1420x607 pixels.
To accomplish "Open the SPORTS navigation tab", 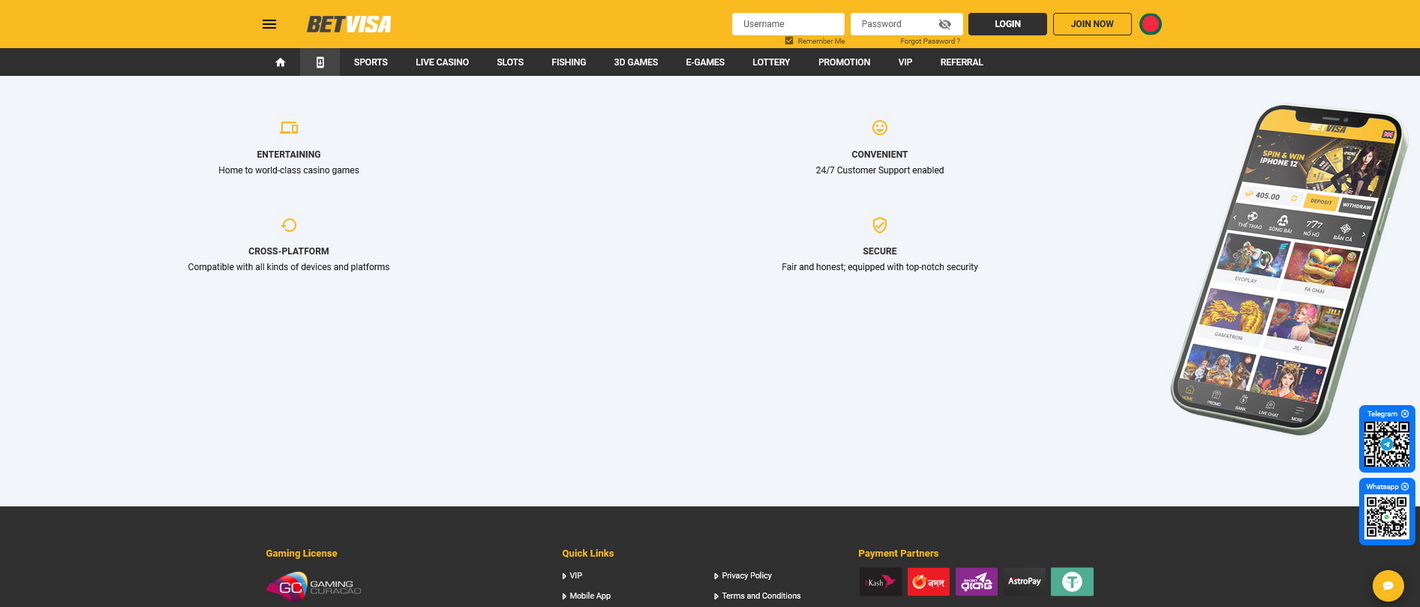I will (x=370, y=62).
